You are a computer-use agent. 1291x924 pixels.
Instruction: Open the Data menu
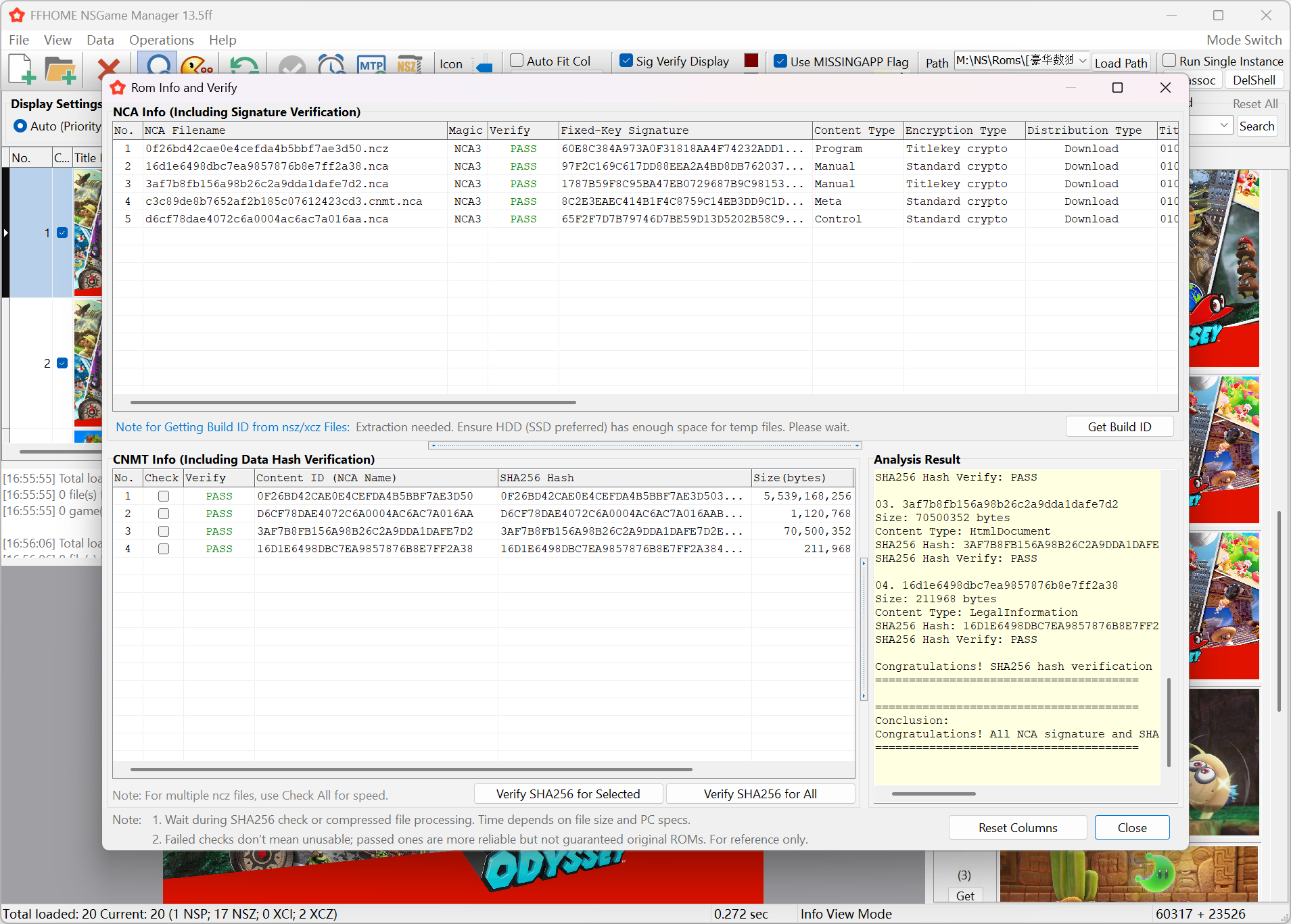tap(100, 40)
